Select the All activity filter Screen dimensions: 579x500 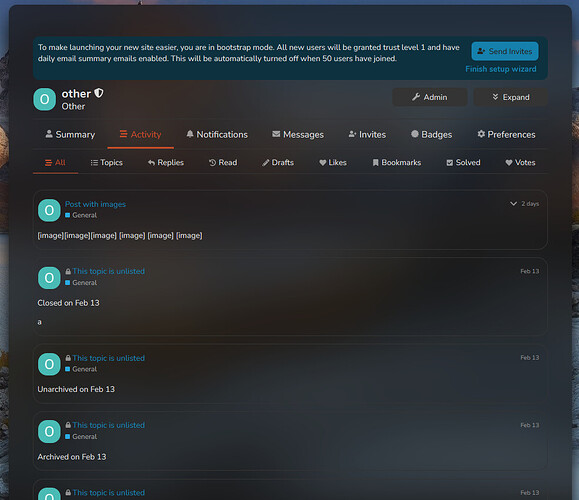55,162
